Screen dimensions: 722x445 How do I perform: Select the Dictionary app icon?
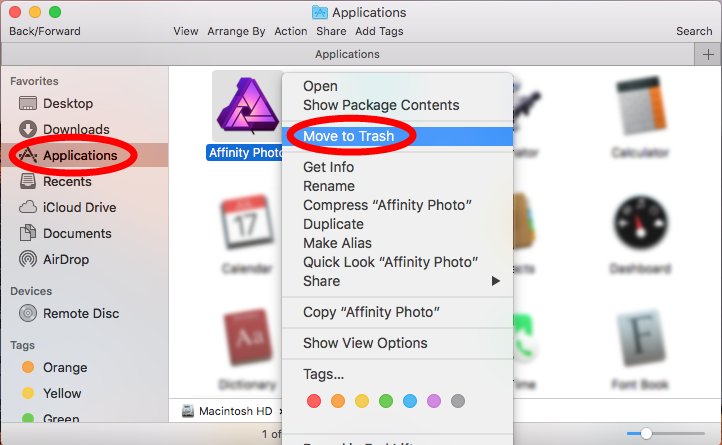246,340
